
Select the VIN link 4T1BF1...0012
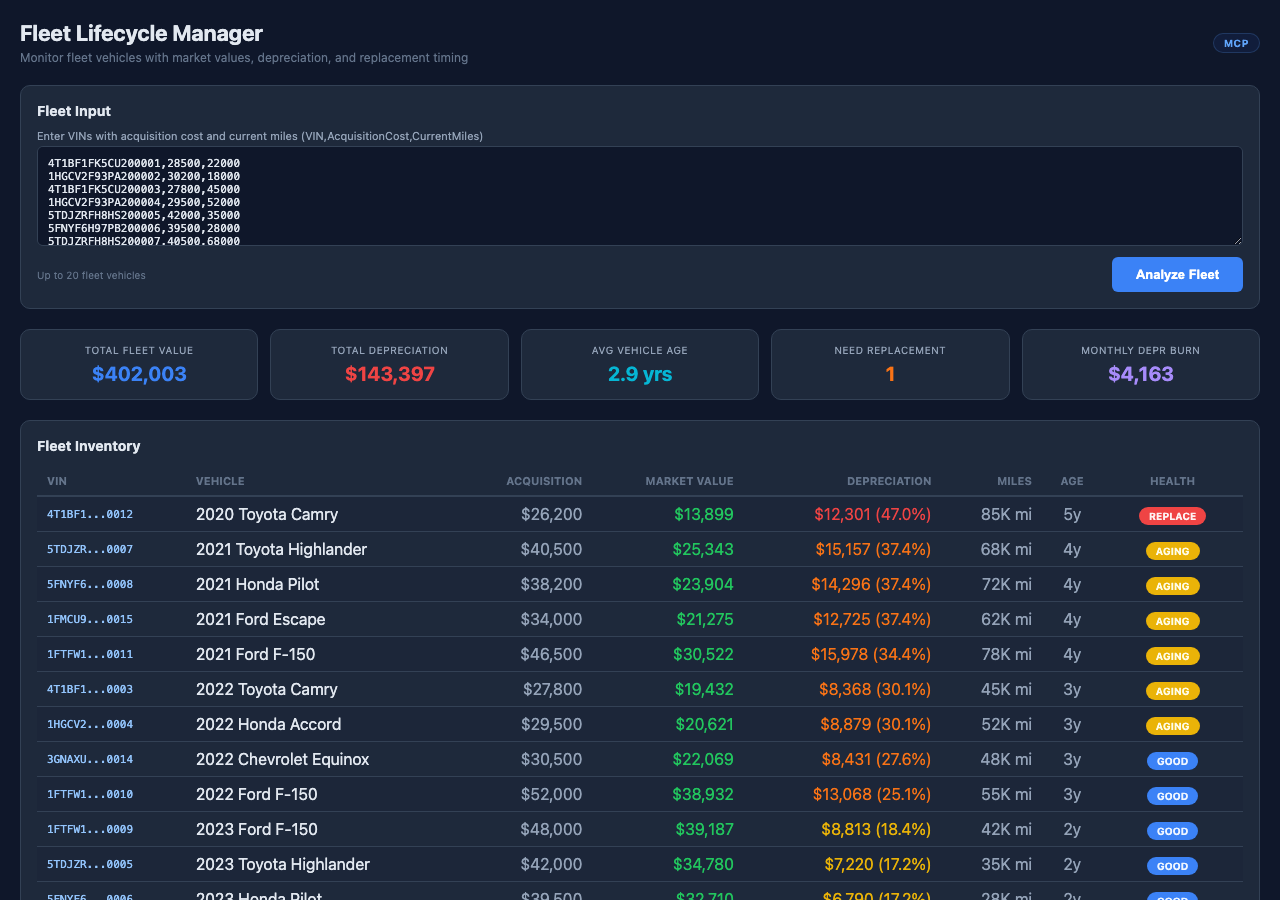pos(89,514)
